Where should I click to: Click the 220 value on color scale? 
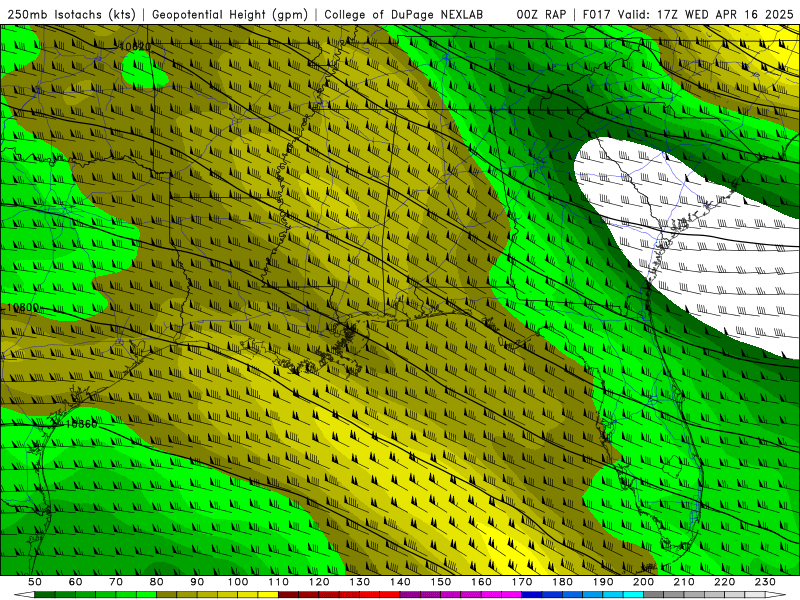[724, 582]
